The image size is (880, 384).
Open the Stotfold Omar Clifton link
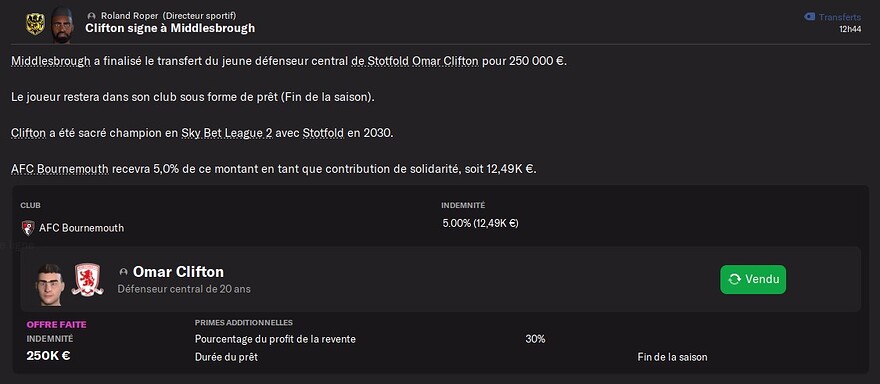point(415,61)
